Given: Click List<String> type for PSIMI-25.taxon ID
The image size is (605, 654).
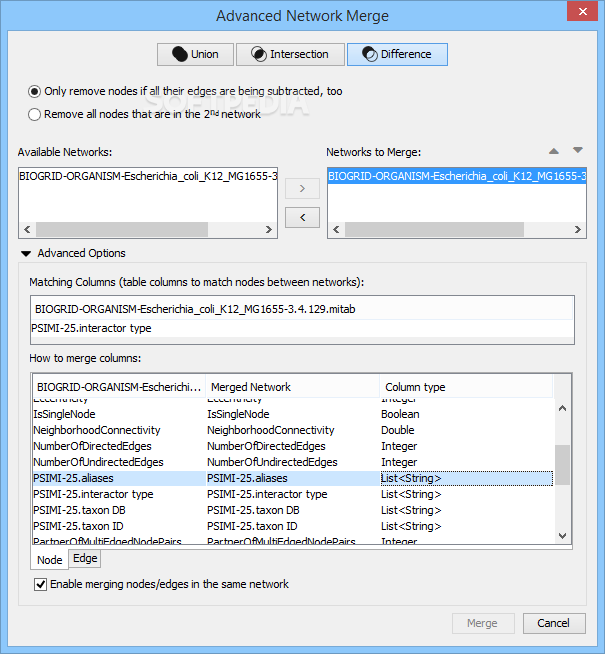Looking at the screenshot, I should 467,526.
